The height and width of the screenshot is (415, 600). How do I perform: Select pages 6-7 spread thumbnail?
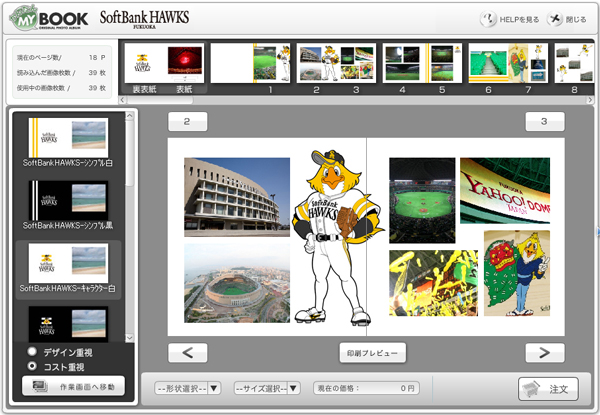pos(508,63)
